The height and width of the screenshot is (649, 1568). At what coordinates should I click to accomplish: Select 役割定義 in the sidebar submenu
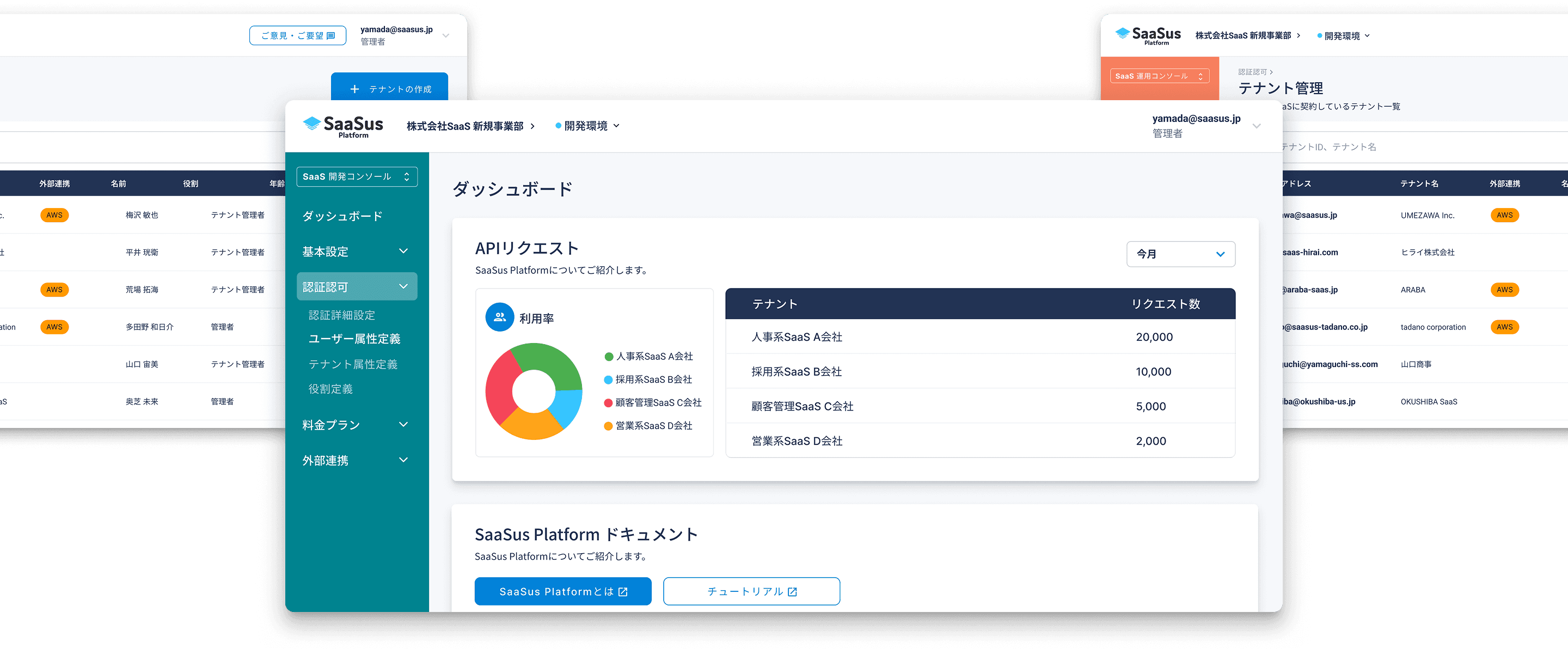pyautogui.click(x=330, y=389)
